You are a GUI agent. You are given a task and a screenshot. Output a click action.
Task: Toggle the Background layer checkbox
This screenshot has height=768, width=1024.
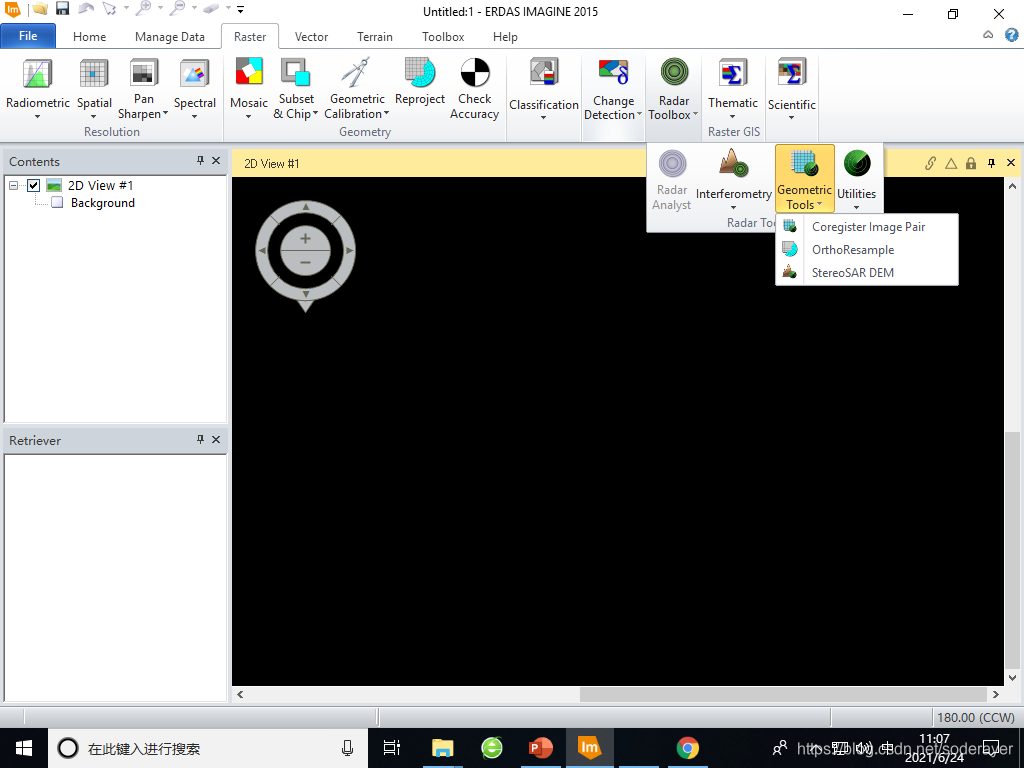57,202
